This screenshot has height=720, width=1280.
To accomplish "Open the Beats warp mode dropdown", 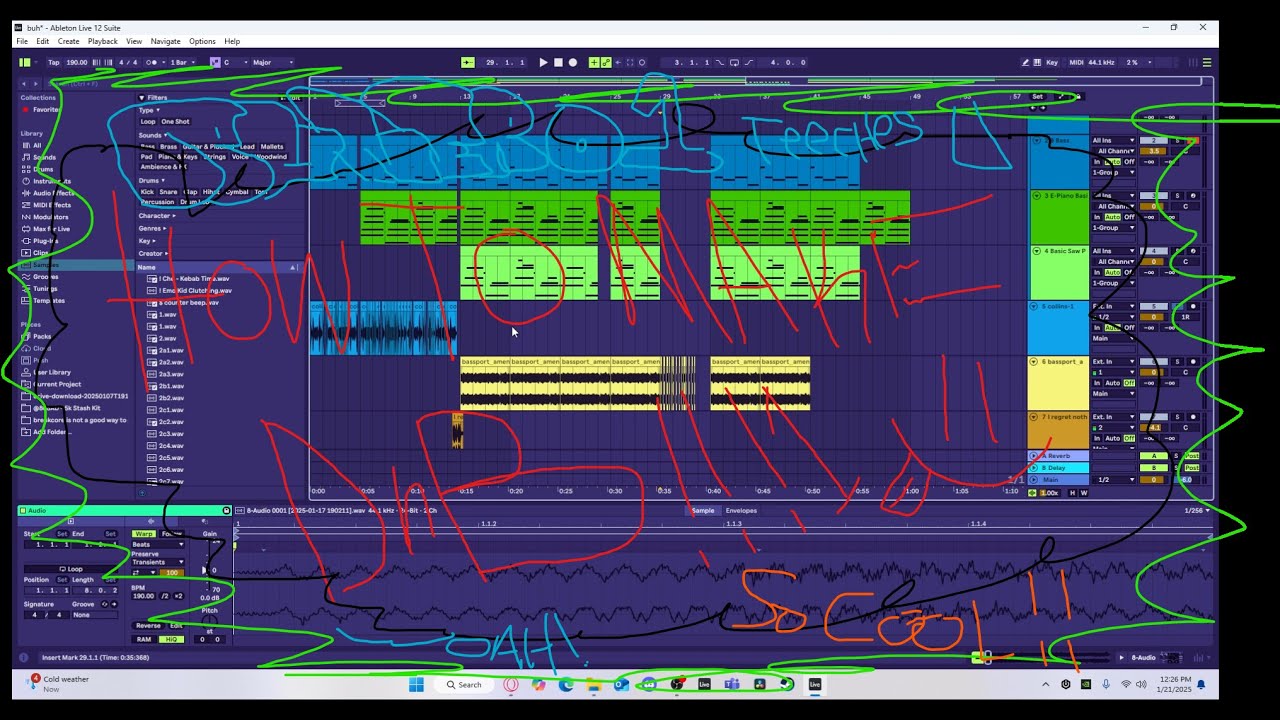I will coord(157,544).
